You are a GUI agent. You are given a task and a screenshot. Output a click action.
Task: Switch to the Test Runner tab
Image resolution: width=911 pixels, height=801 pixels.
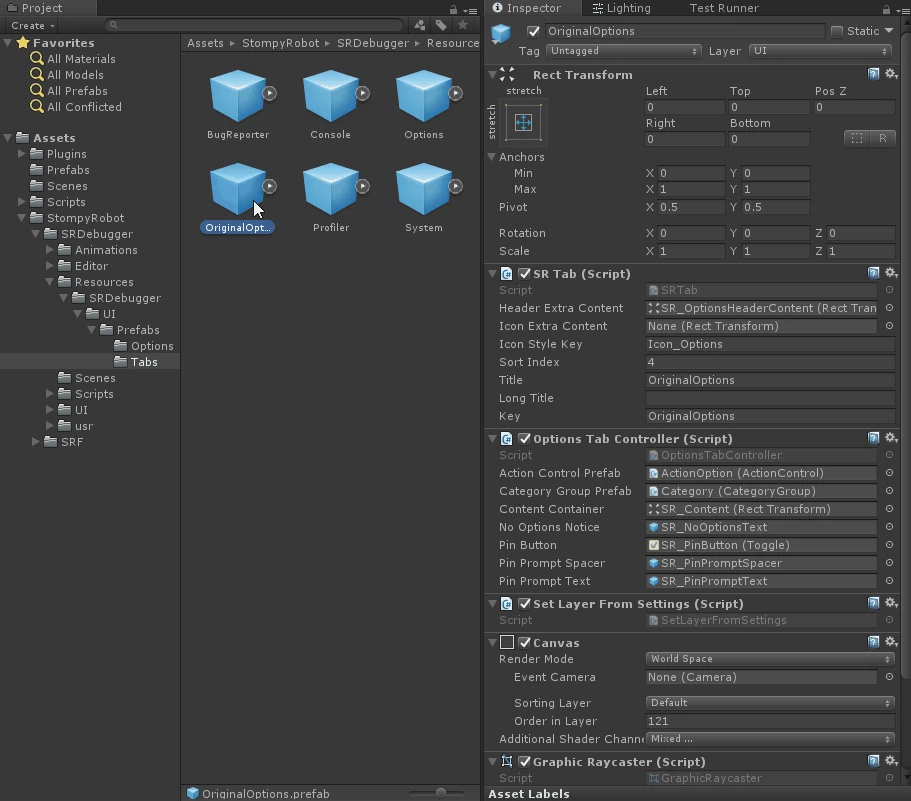(x=724, y=8)
